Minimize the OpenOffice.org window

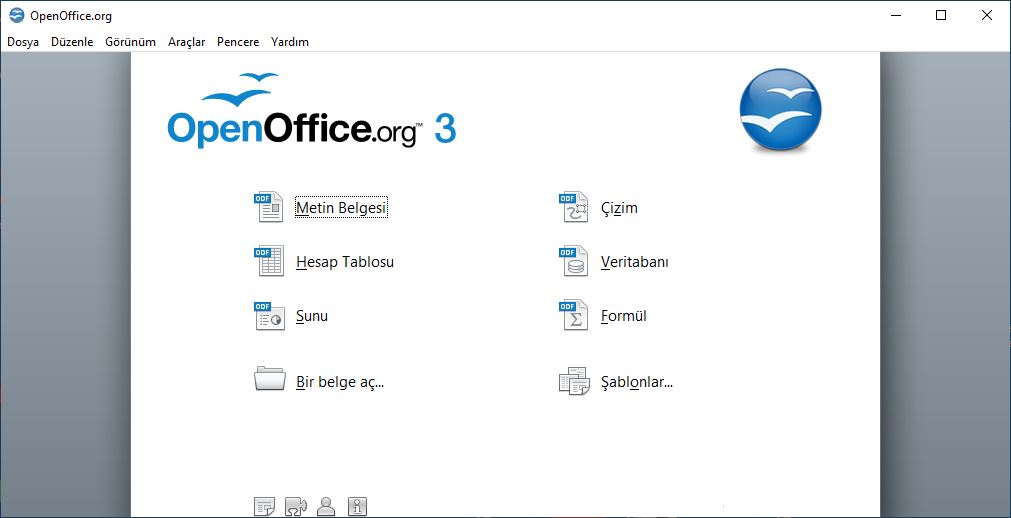pos(895,15)
